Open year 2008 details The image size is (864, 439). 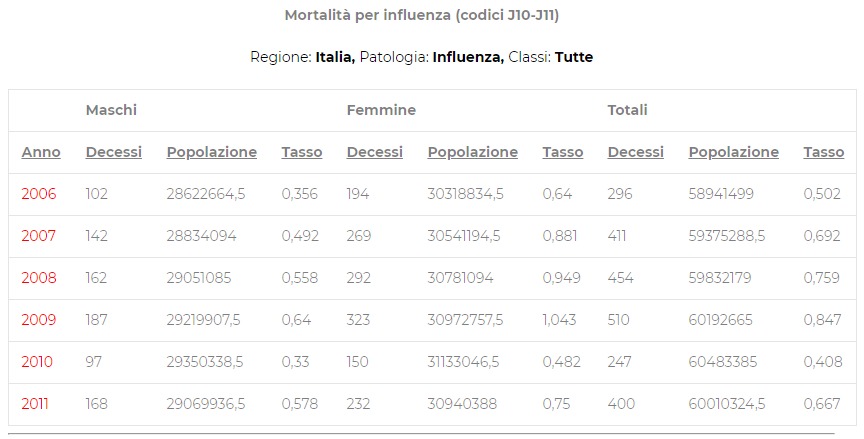(39, 278)
